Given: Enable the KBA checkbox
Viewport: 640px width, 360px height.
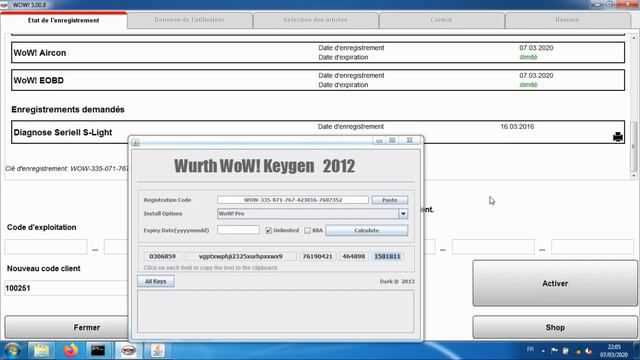Looking at the screenshot, I should (307, 231).
